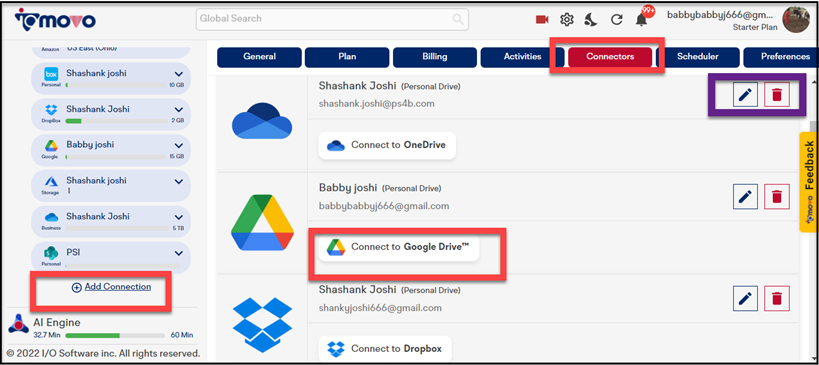
Task: Click the iomovo logo
Action: (55, 20)
